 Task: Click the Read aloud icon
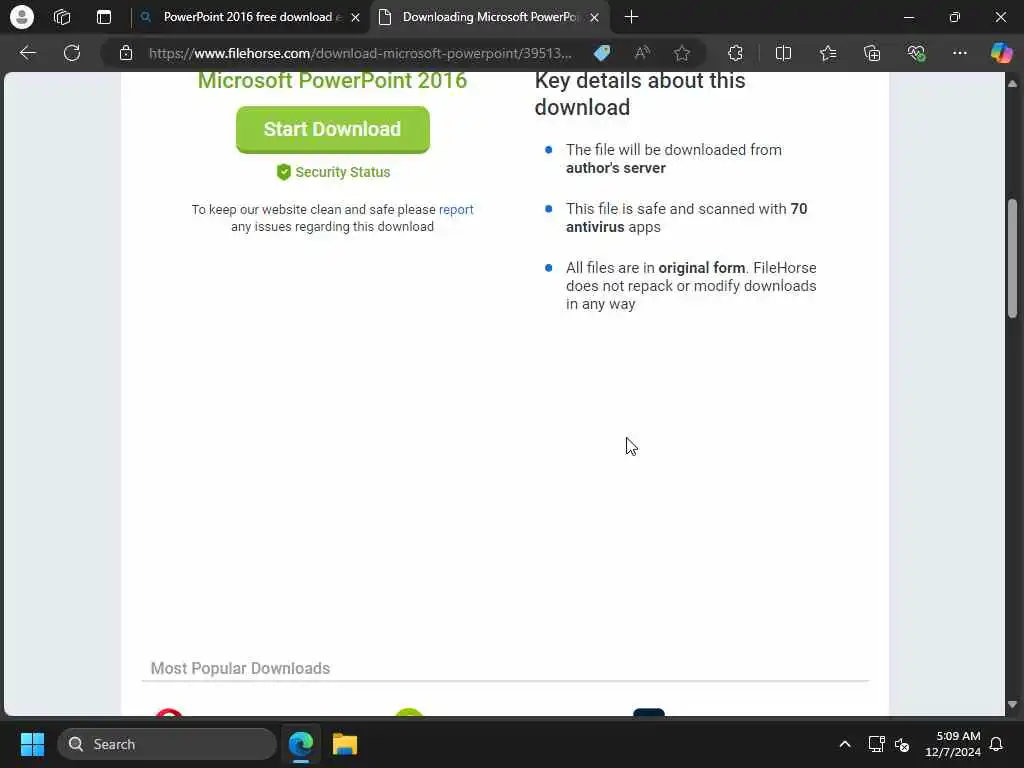tap(643, 53)
